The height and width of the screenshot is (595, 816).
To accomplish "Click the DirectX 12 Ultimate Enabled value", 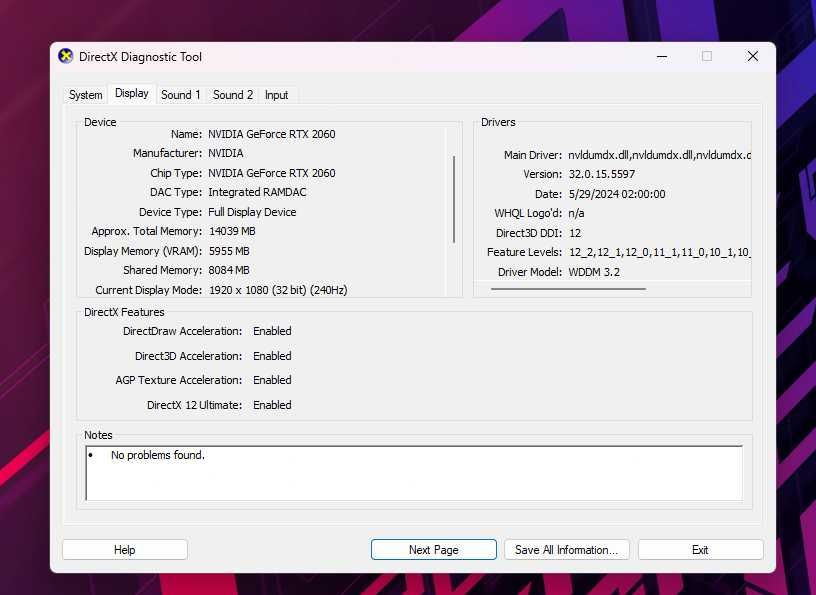I will [272, 405].
